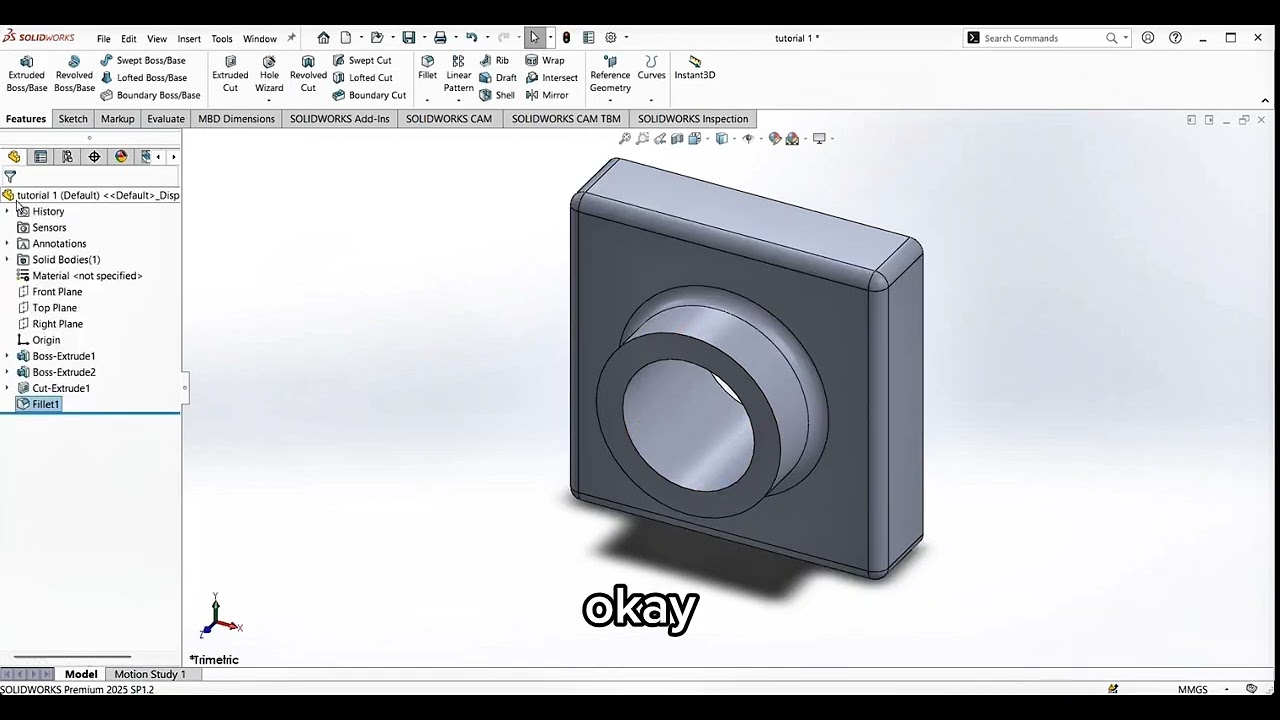Screen dimensions: 1280x720
Task: Open the Options gear icon
Action: pyautogui.click(x=611, y=38)
